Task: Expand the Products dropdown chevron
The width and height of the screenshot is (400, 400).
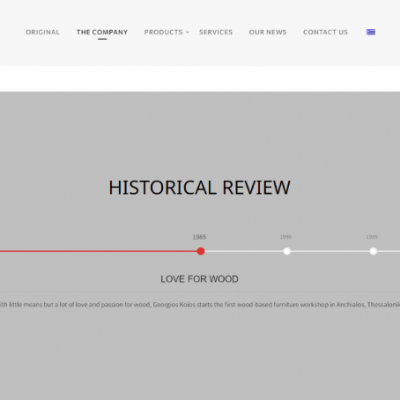Action: tap(188, 32)
